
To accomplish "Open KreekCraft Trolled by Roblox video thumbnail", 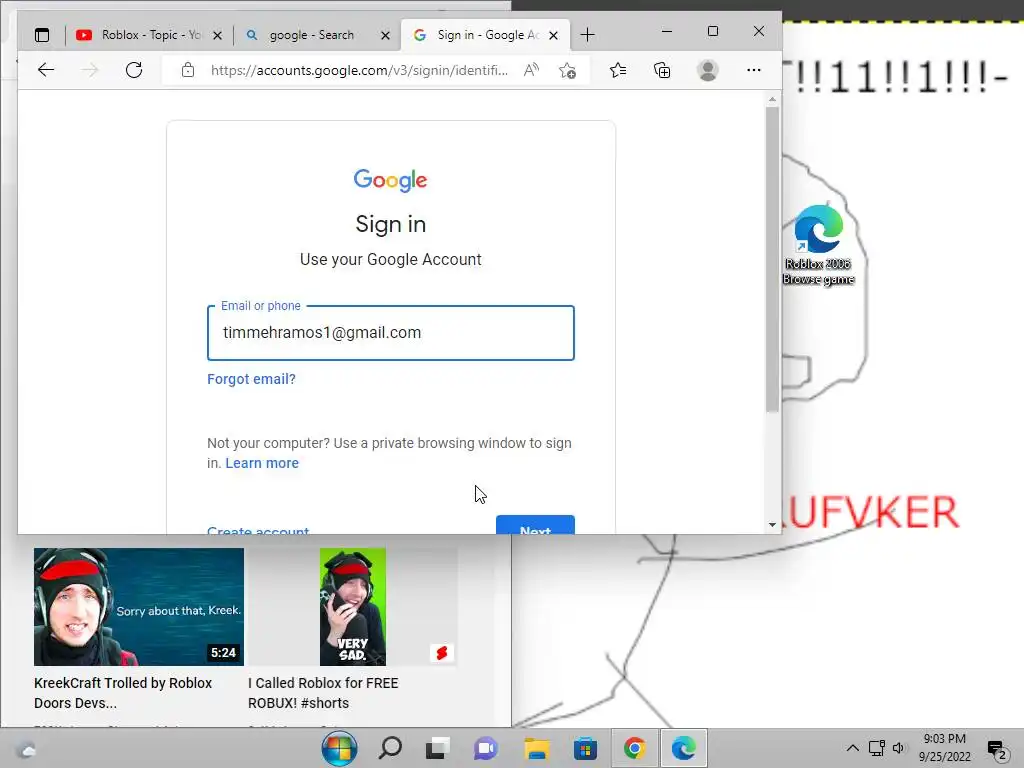I will point(138,607).
